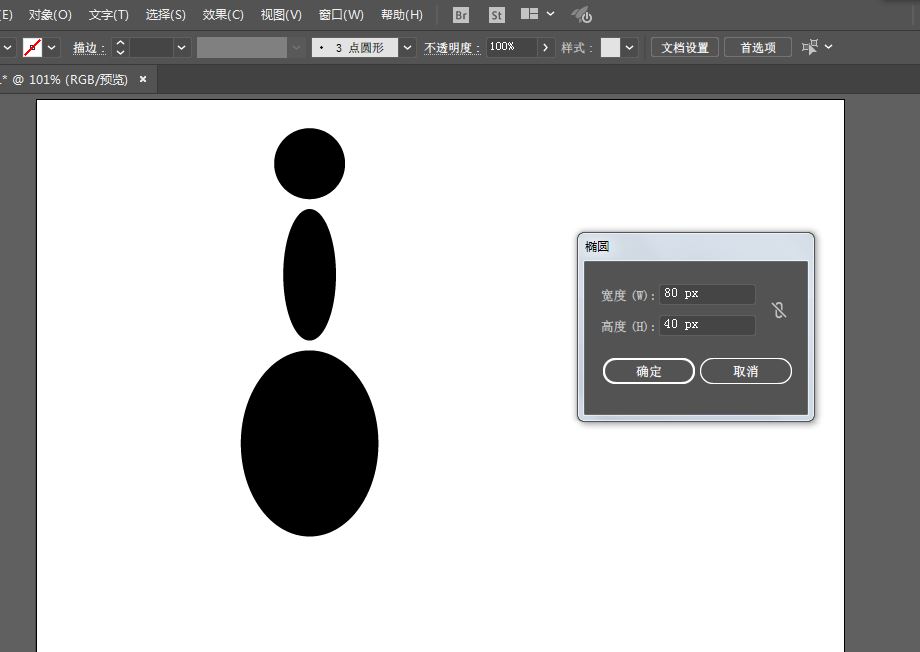
Task: Open Adobe Stock via the St icon
Action: (496, 15)
